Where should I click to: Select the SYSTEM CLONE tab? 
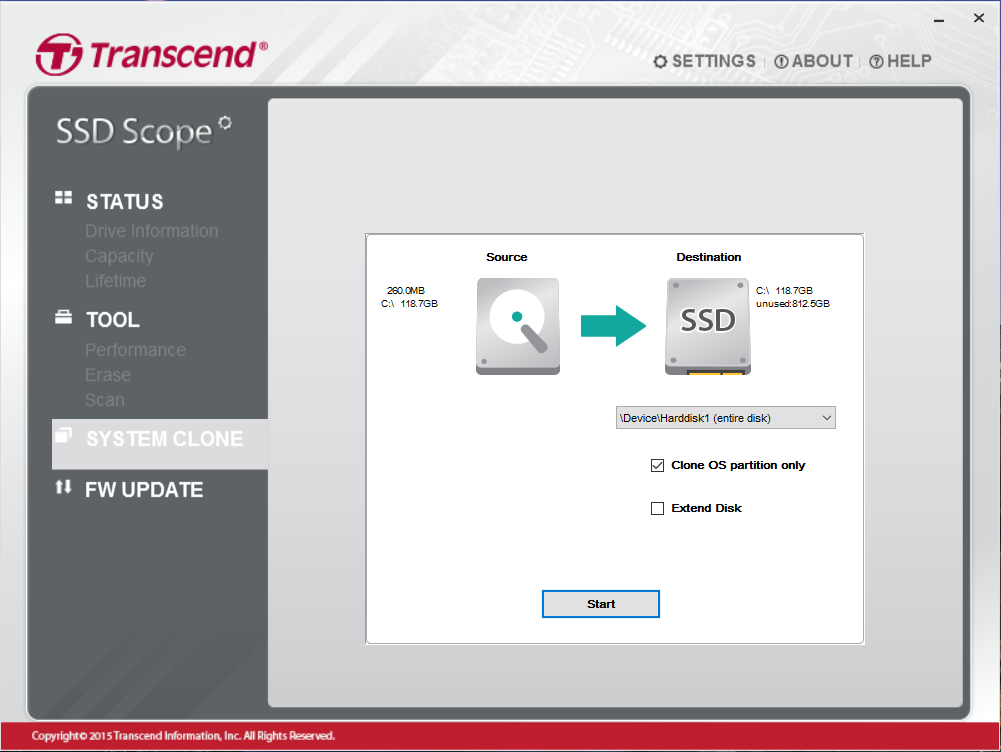(x=164, y=439)
